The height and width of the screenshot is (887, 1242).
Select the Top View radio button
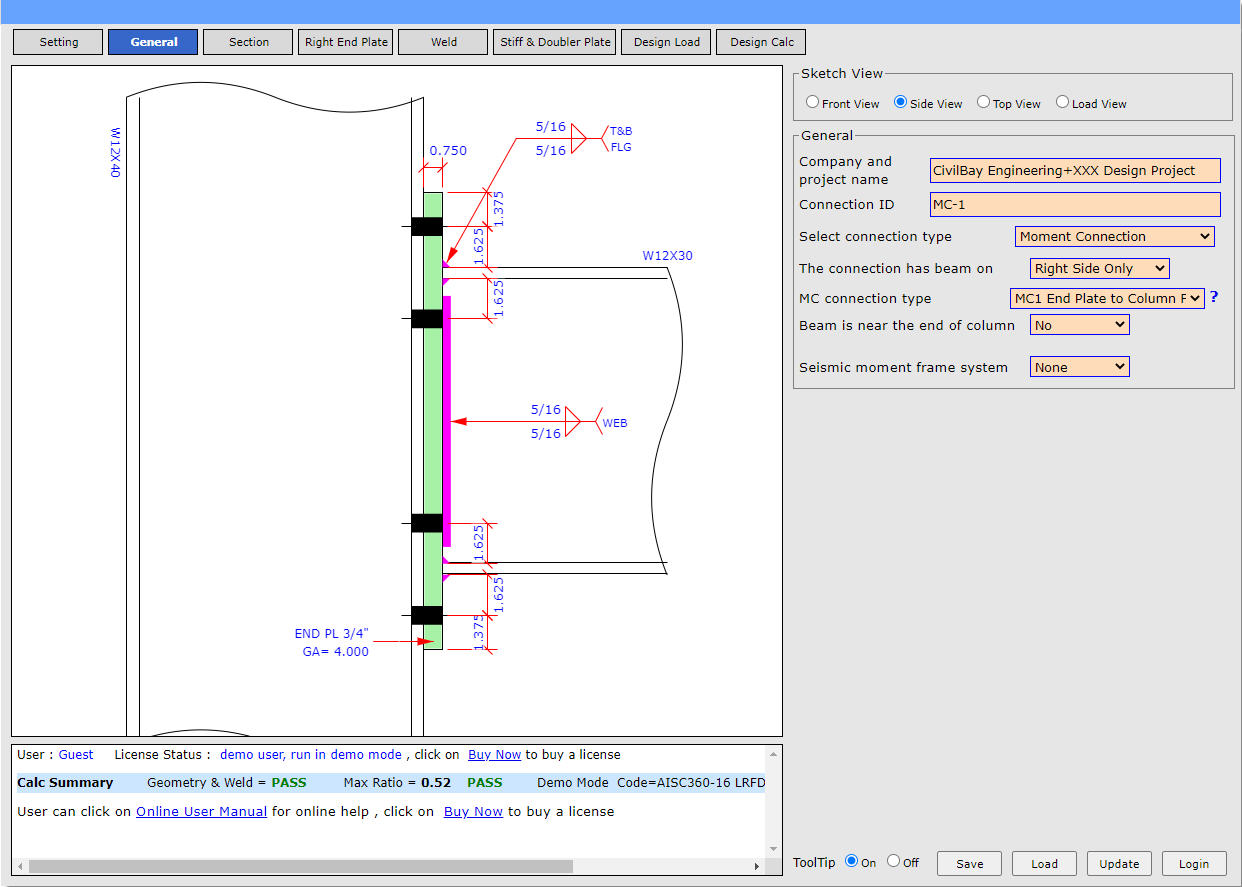click(x=984, y=102)
